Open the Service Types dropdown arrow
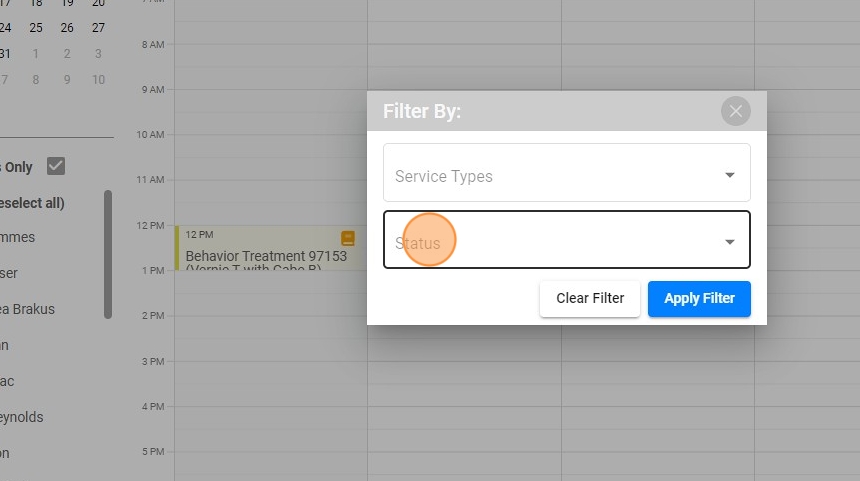The height and width of the screenshot is (481, 860). 730,175
